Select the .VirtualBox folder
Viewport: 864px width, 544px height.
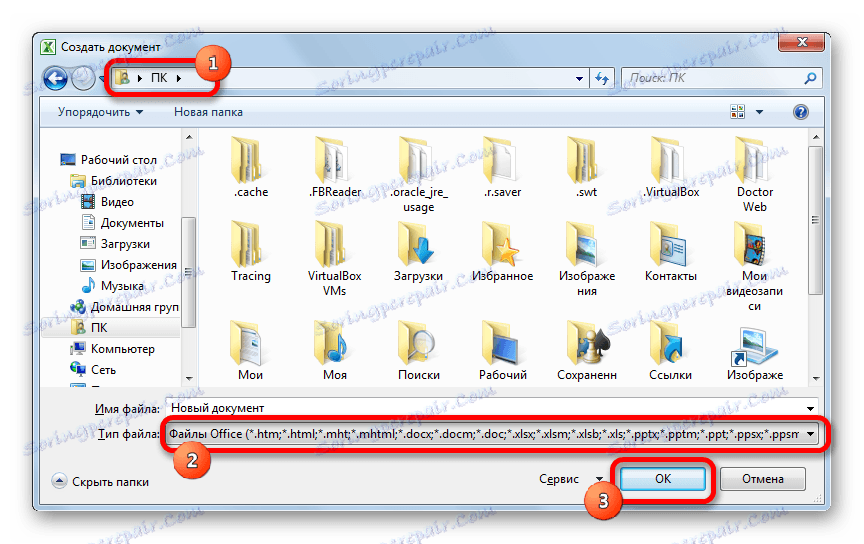coord(671,168)
